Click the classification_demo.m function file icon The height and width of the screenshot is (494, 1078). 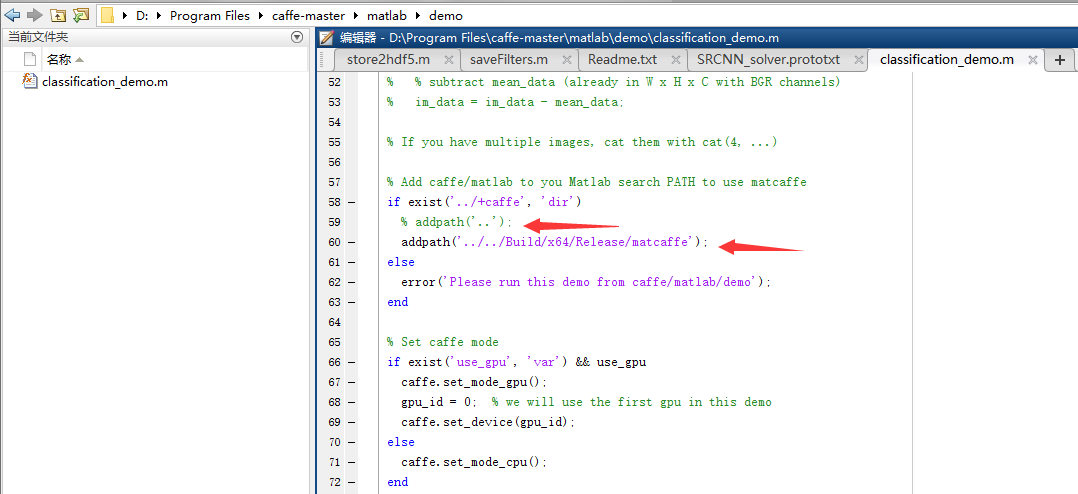coord(30,81)
